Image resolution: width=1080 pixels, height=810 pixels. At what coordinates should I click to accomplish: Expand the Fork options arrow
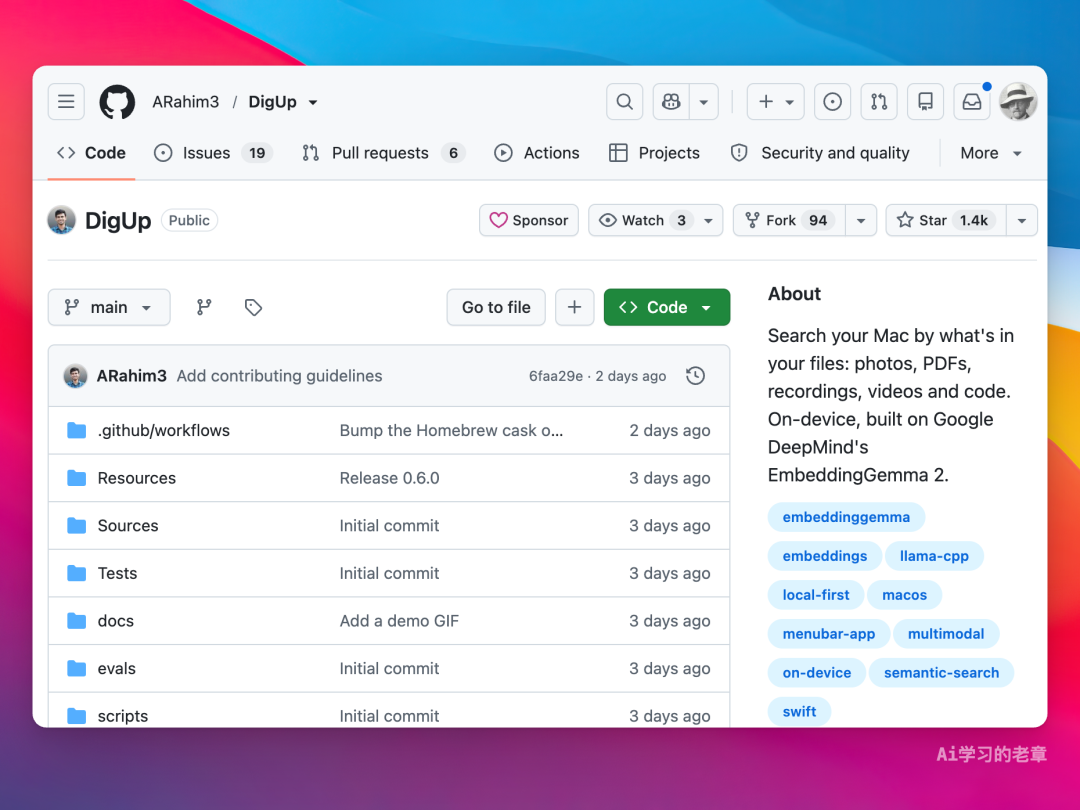[x=861, y=220]
